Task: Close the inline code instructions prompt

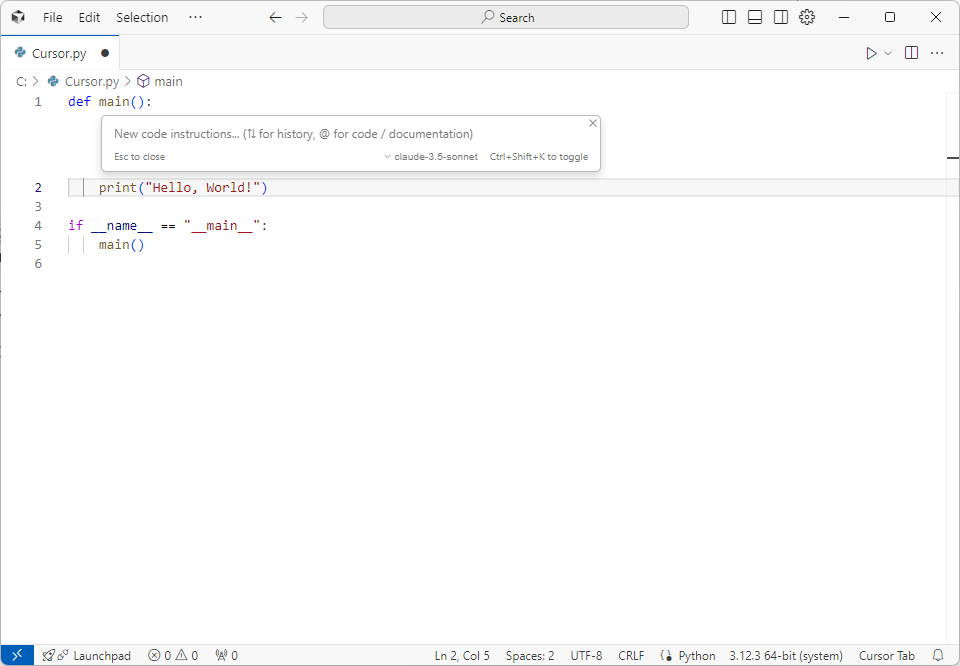Action: [x=593, y=123]
